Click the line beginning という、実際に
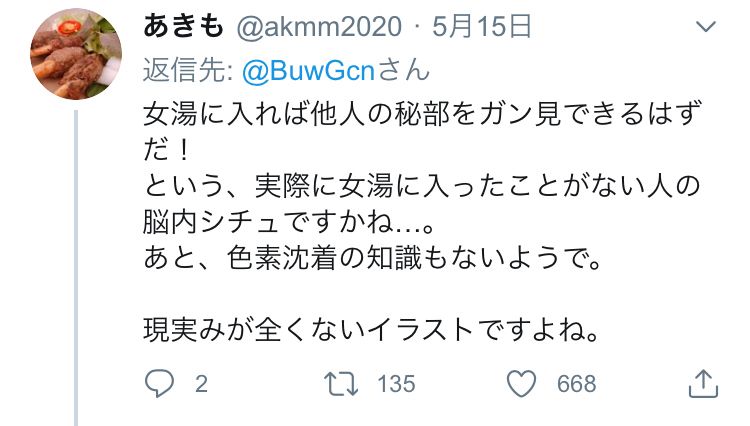The image size is (750, 426). (422, 187)
